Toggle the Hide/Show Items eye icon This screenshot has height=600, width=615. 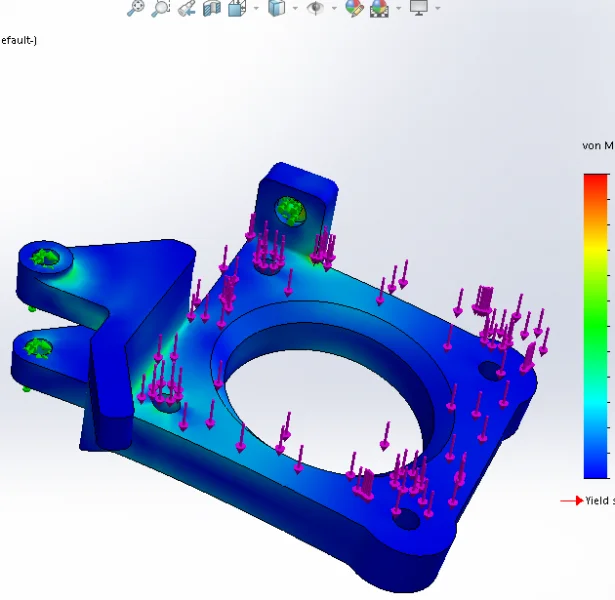coord(315,8)
